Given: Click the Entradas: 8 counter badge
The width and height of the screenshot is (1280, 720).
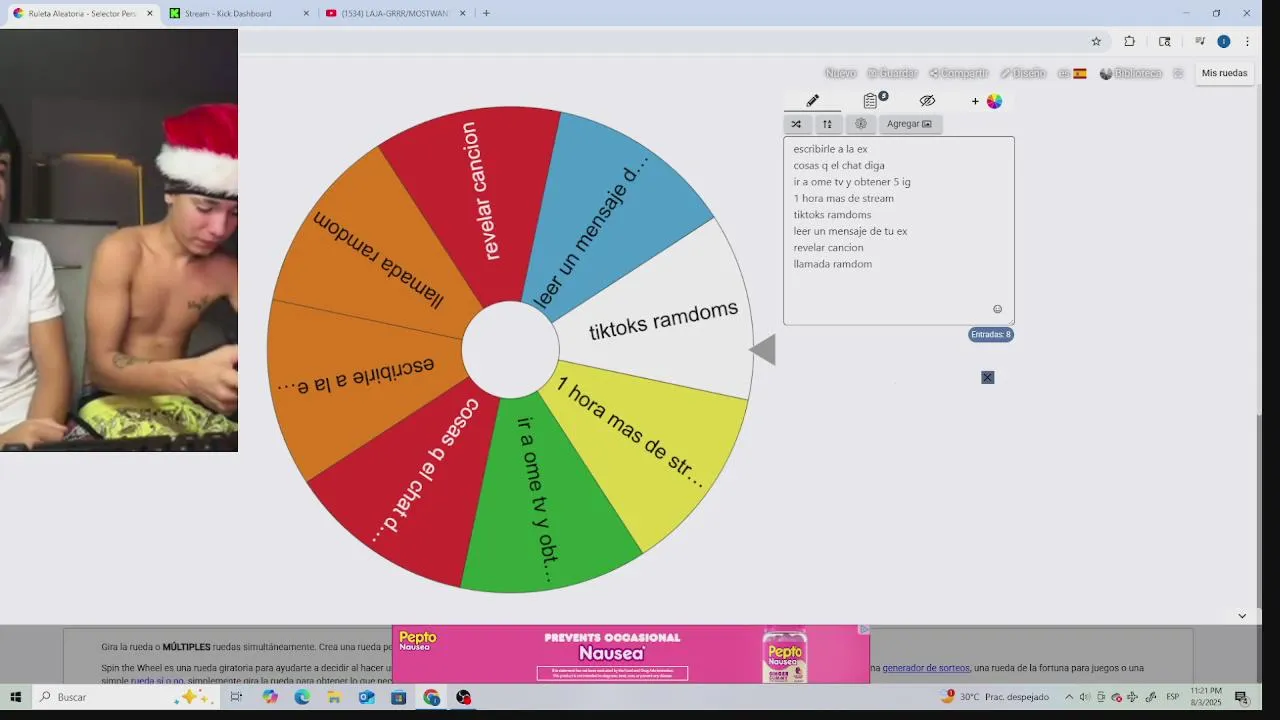Looking at the screenshot, I should 991,334.
